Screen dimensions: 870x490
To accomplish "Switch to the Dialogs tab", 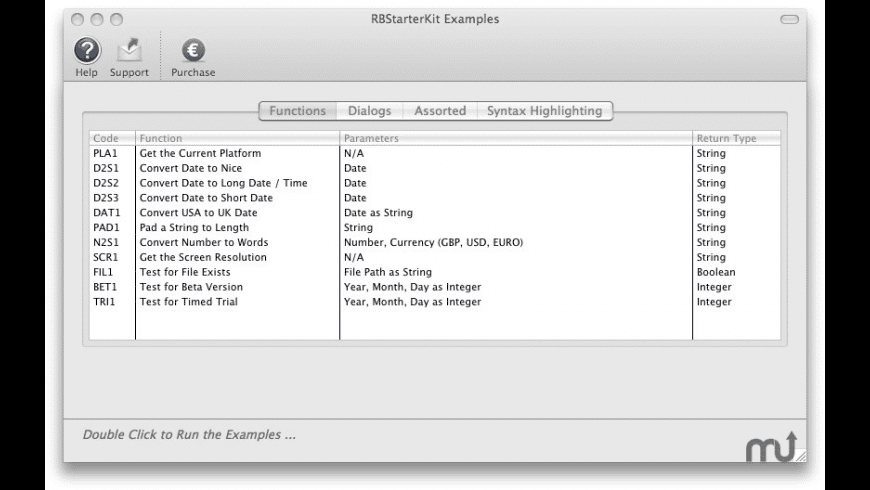I will pyautogui.click(x=370, y=111).
